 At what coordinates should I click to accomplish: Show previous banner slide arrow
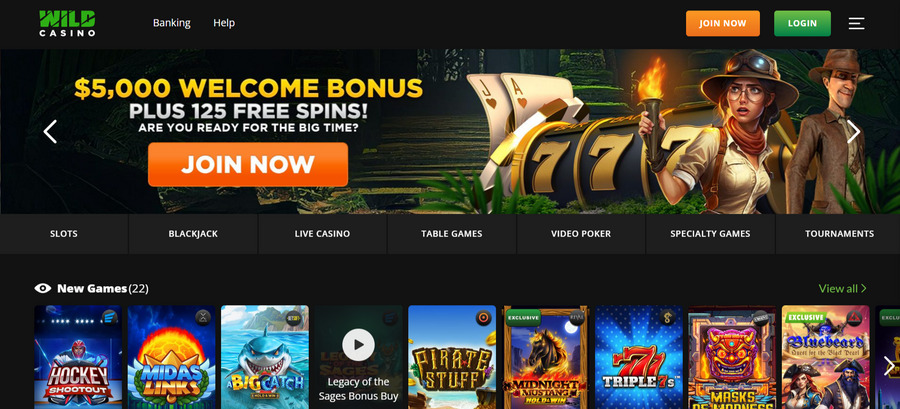51,131
